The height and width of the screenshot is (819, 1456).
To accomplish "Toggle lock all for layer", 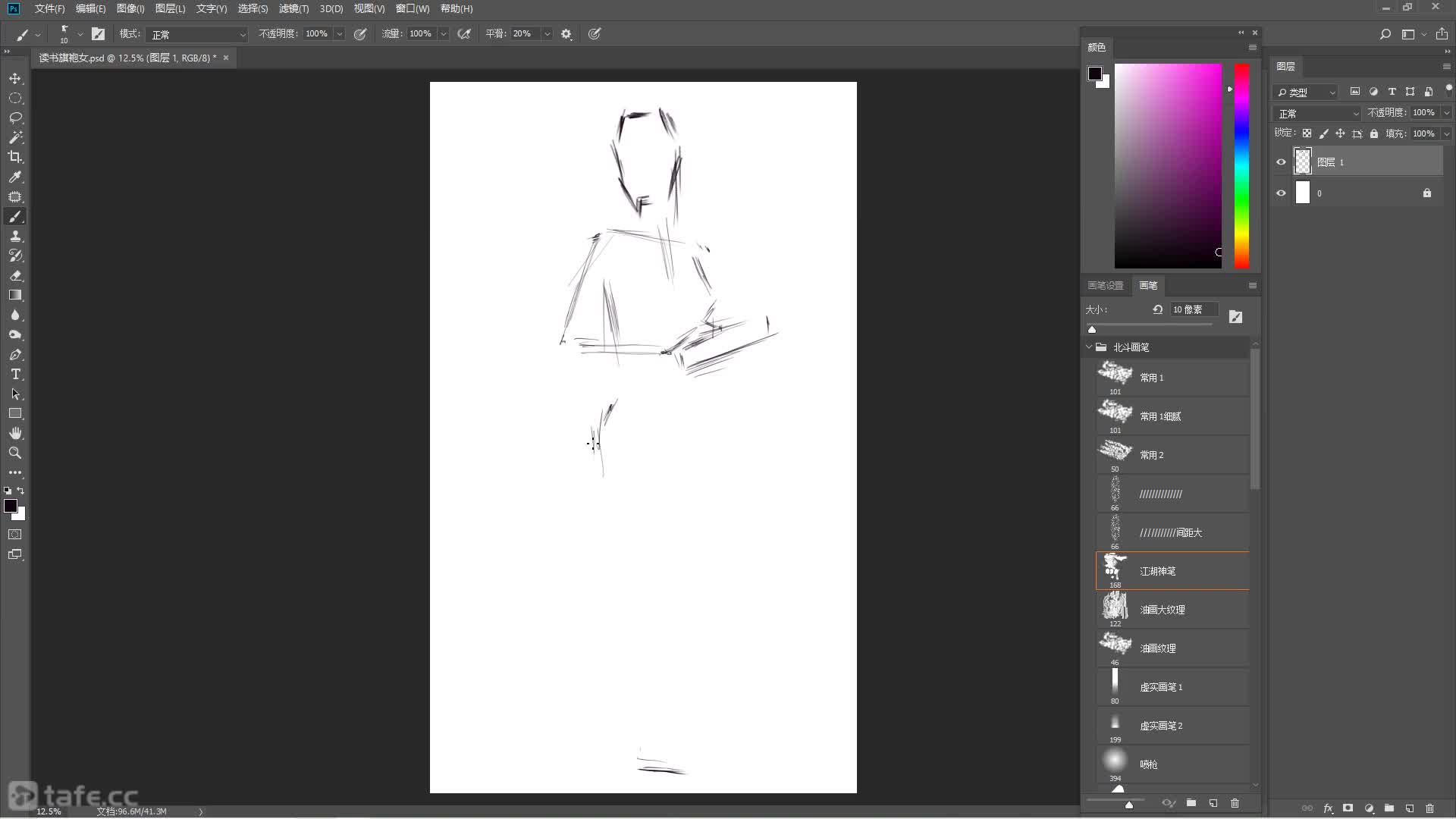I will coord(1373,133).
